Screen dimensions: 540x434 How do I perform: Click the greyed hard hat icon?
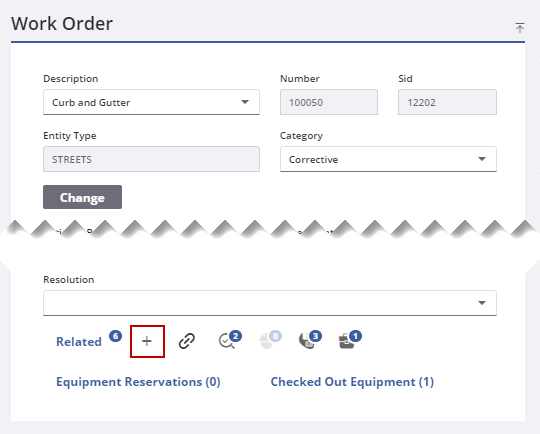point(270,340)
